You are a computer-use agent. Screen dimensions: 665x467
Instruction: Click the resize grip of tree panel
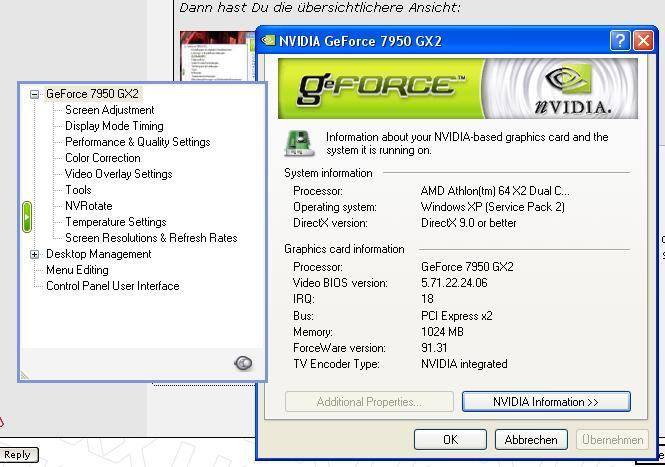click(25, 375)
